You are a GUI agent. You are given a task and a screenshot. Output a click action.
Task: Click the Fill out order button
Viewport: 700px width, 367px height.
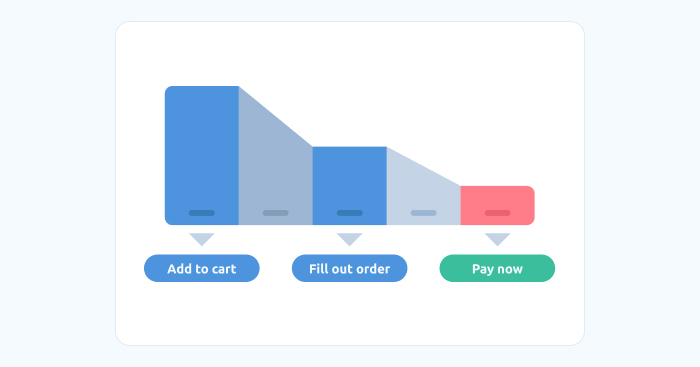point(350,268)
